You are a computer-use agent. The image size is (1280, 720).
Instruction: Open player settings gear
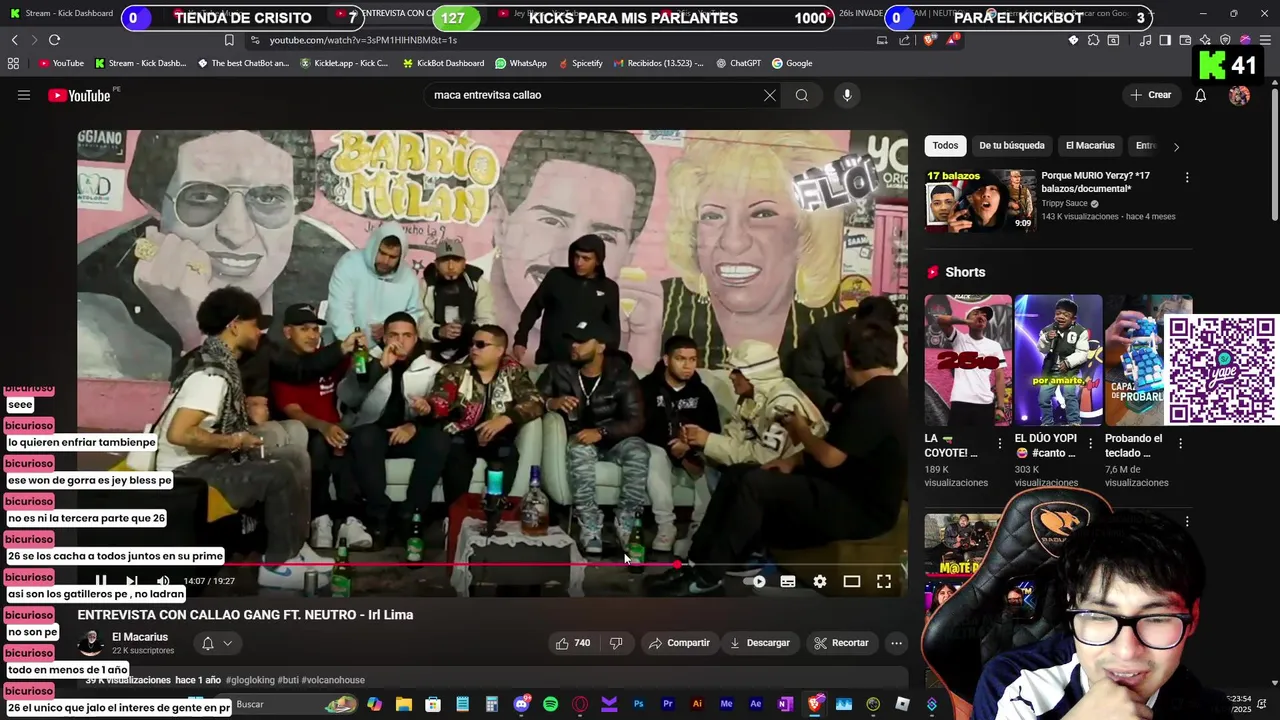820,581
